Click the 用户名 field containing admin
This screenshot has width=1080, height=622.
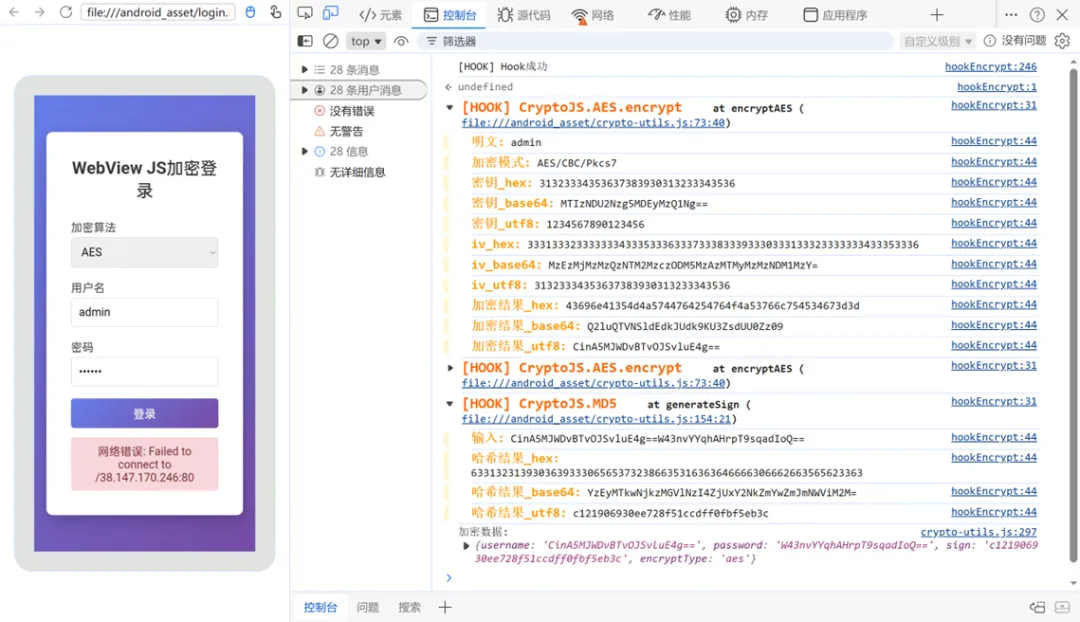click(145, 312)
